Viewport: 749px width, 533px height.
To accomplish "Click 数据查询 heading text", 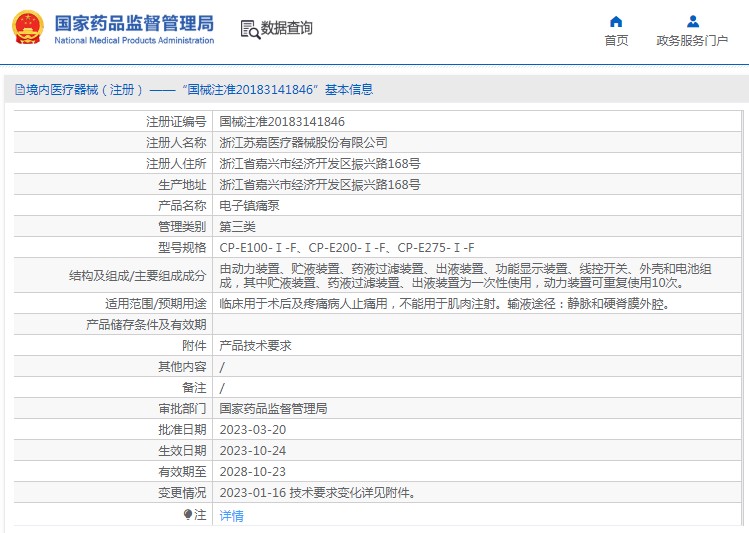I will click(x=287, y=28).
